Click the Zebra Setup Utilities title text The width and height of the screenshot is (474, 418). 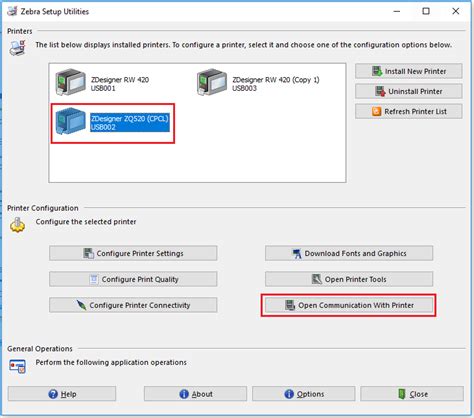55,12
